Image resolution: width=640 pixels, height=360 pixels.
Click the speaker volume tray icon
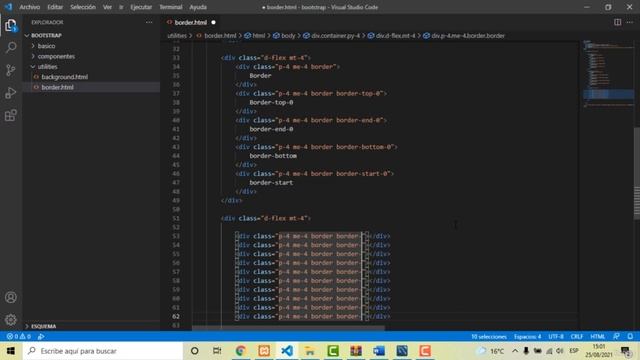560,351
